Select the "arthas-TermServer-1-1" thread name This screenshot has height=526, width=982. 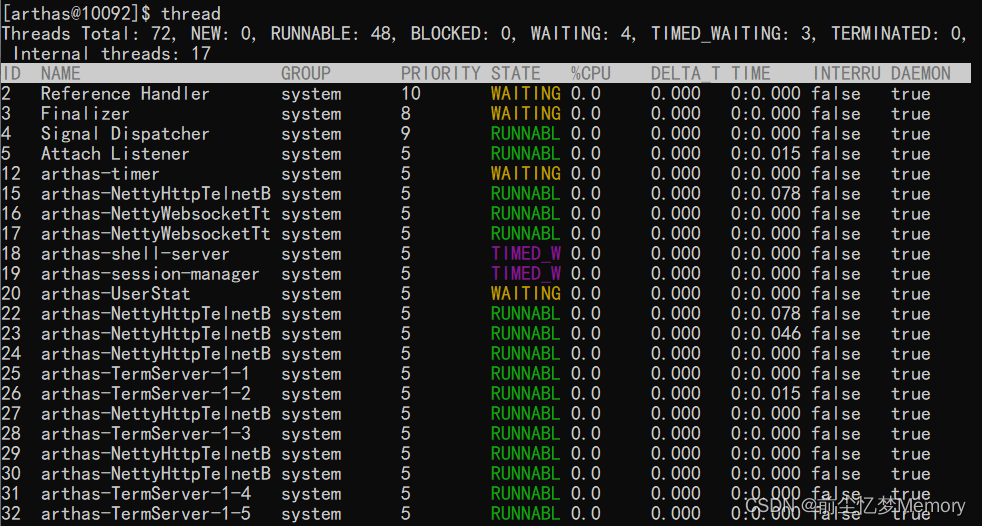[x=145, y=374]
